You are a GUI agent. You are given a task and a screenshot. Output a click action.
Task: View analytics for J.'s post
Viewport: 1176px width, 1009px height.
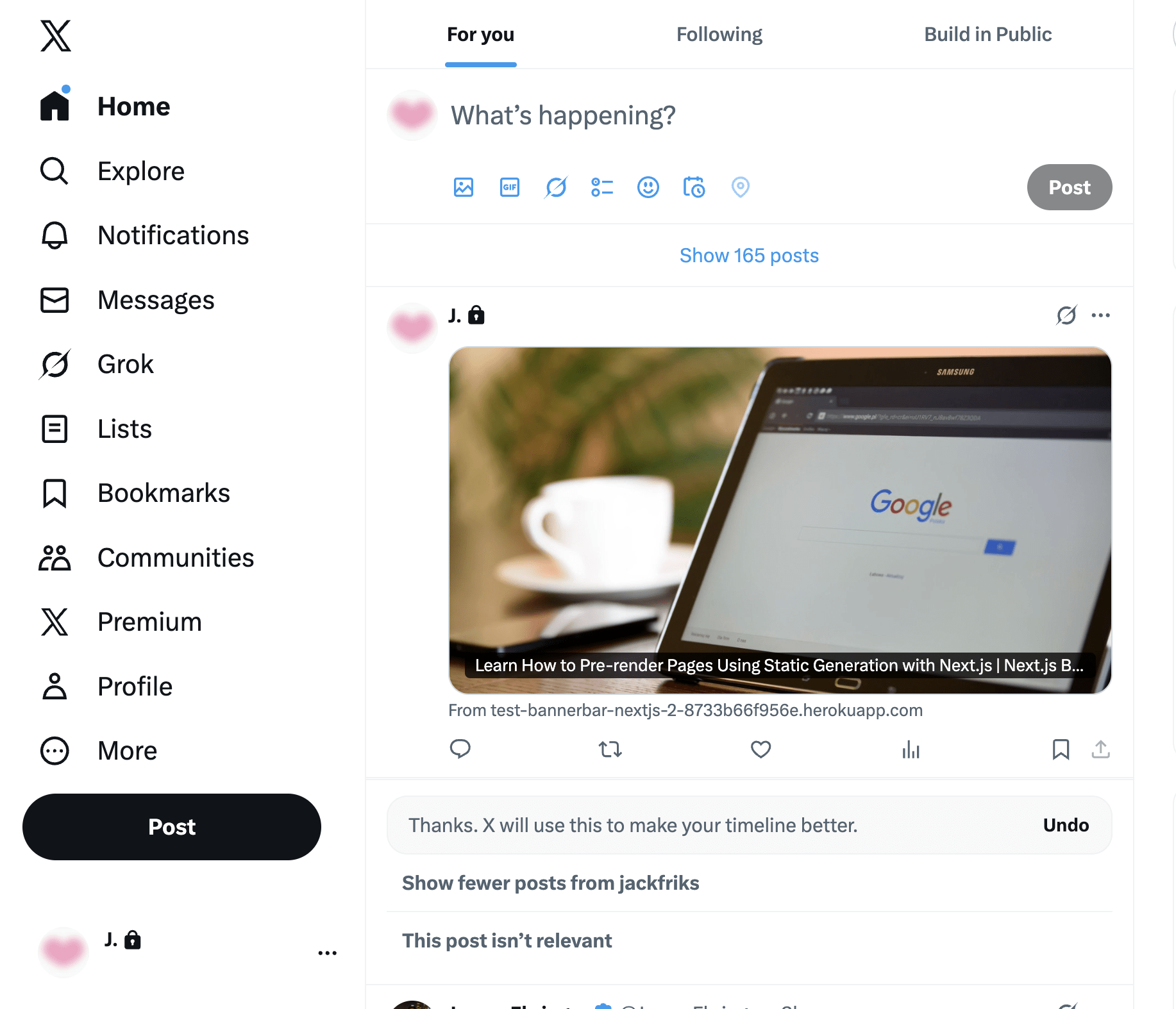tap(911, 749)
